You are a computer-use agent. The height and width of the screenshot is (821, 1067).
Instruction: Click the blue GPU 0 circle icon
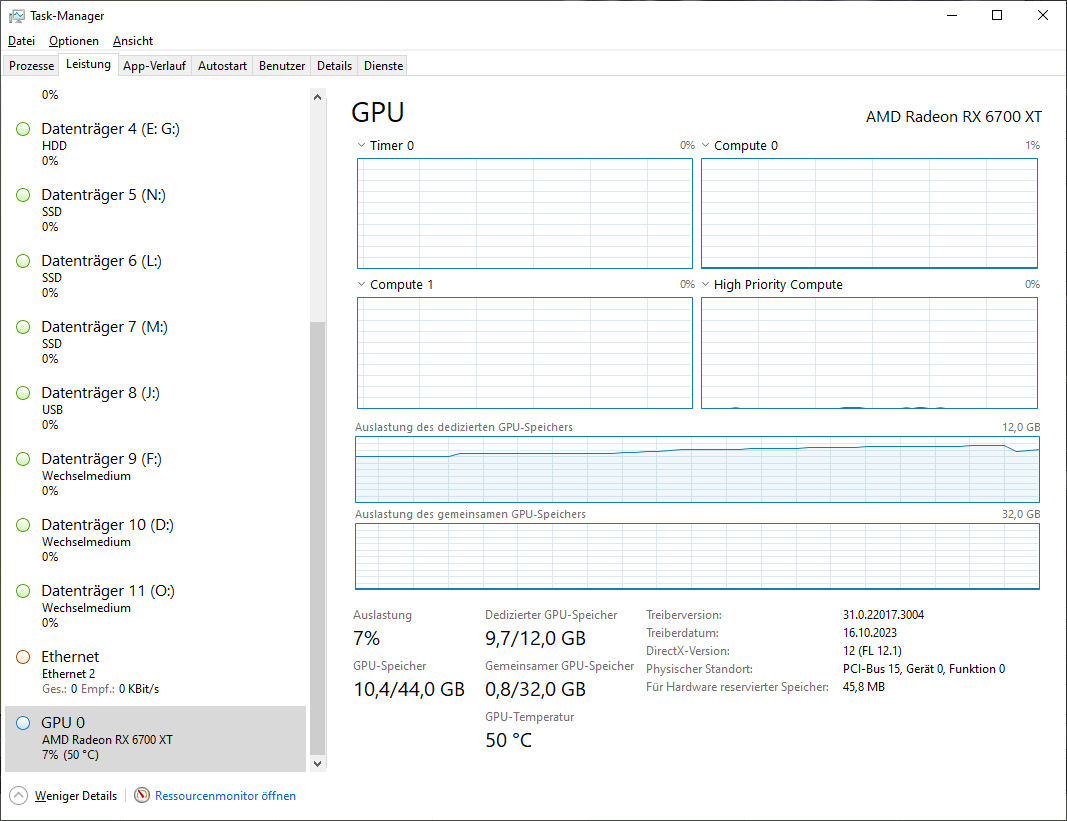[23, 723]
